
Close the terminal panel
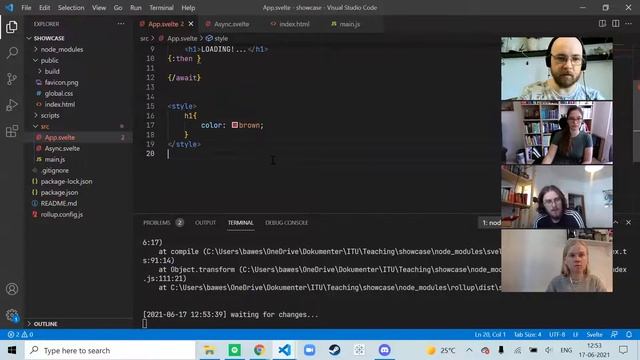(x=629, y=222)
